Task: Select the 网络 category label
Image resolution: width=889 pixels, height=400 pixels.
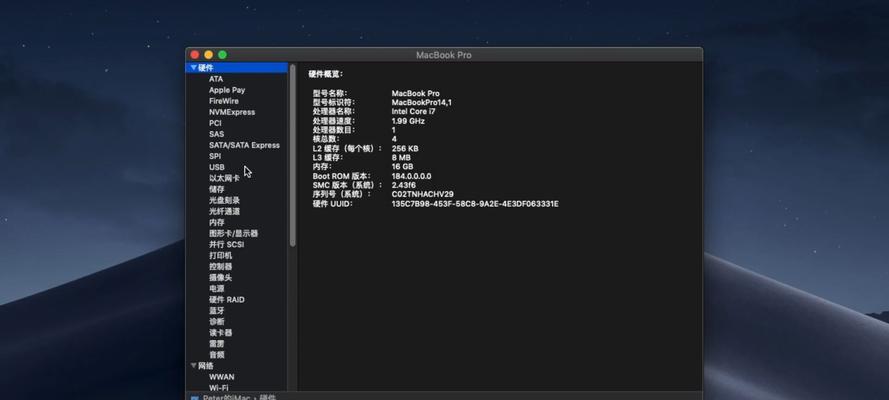Action: (206, 366)
